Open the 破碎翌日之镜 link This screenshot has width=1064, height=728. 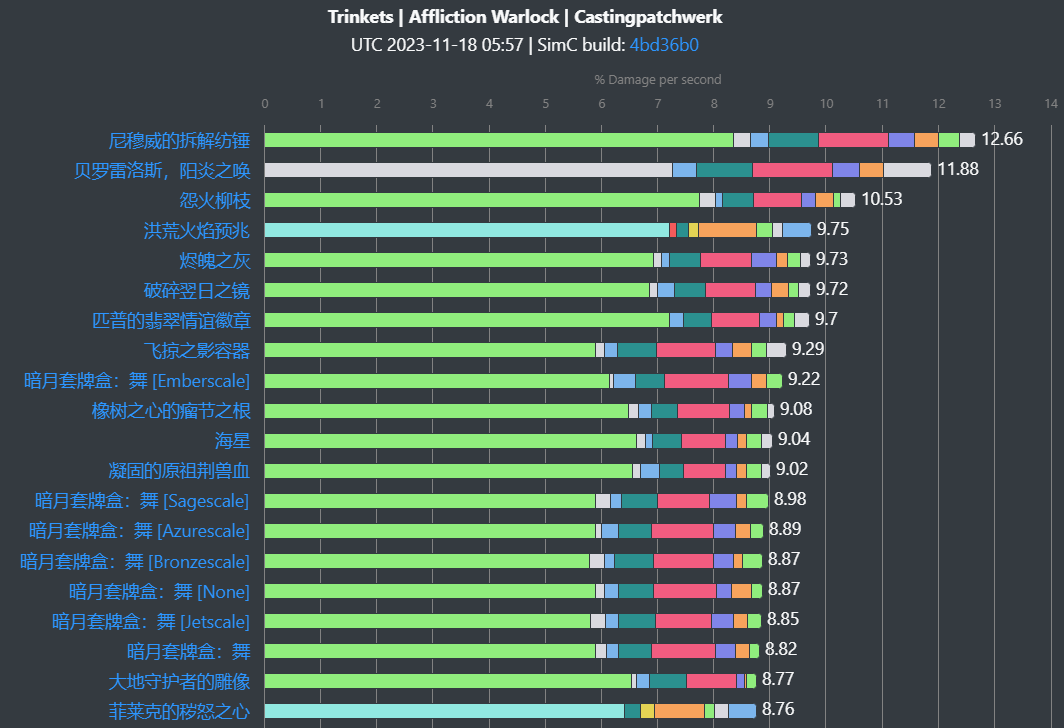click(x=197, y=290)
